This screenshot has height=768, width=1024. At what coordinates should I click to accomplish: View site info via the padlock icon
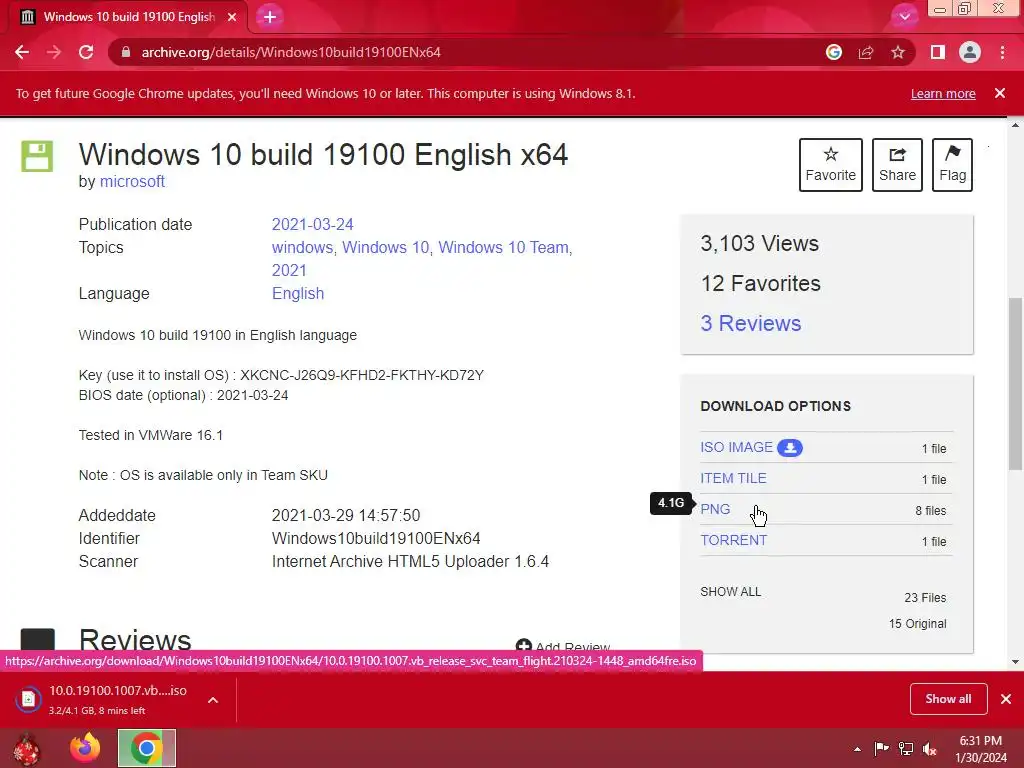[x=125, y=52]
